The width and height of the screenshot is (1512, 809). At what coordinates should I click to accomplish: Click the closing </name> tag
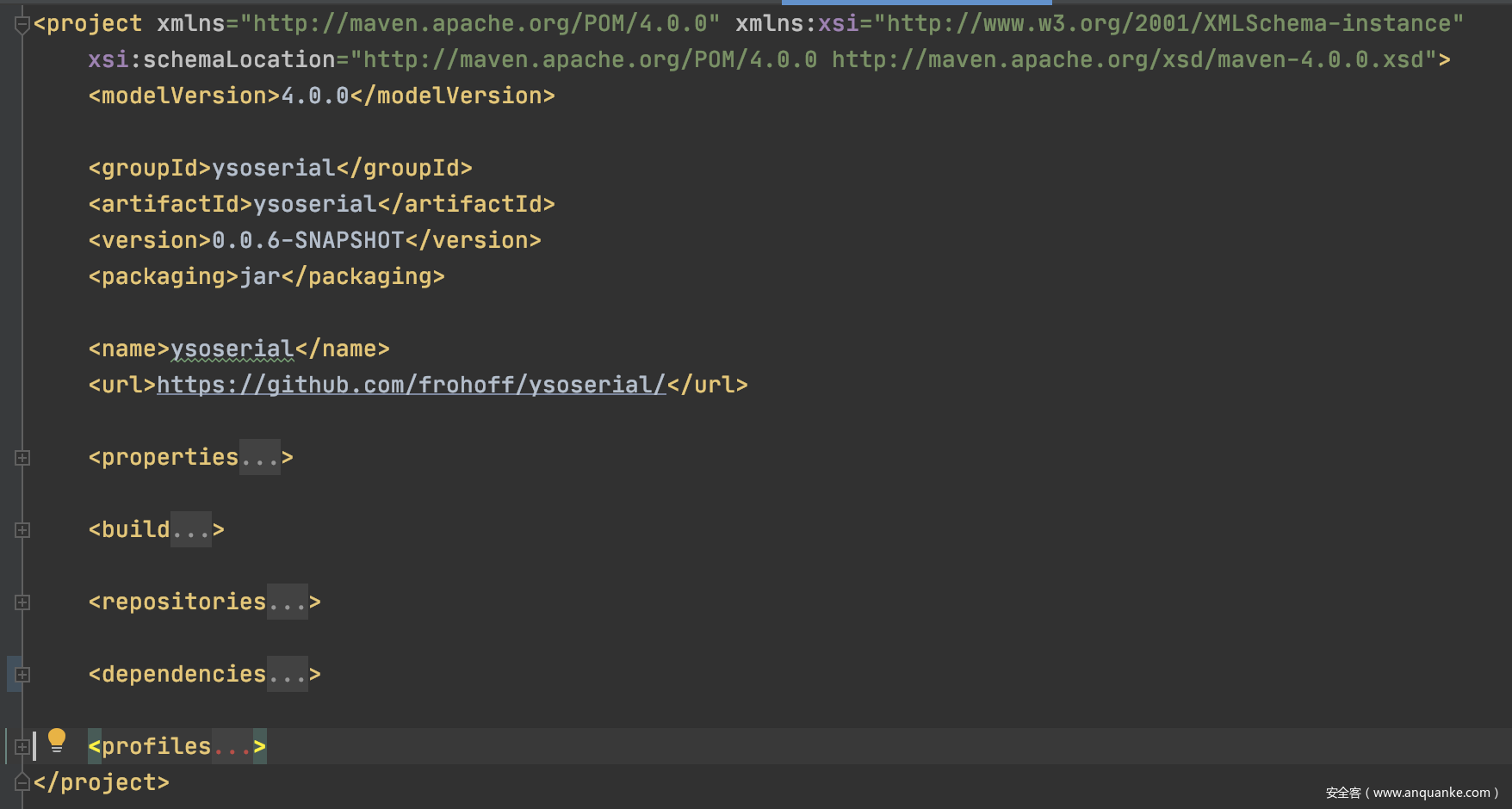click(x=343, y=349)
